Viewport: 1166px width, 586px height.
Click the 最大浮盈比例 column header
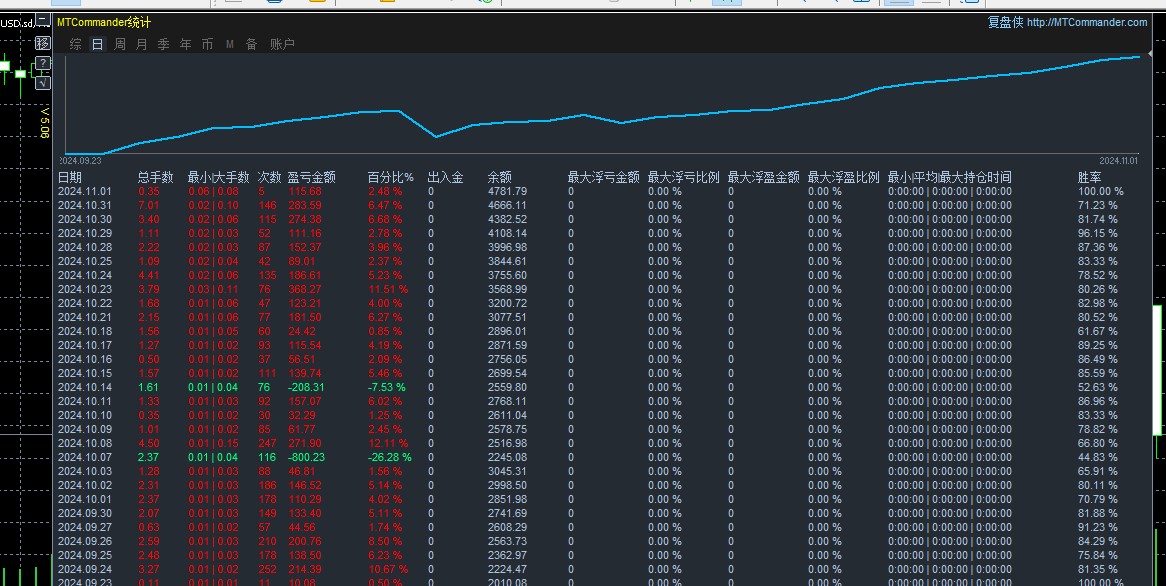[x=844, y=177]
